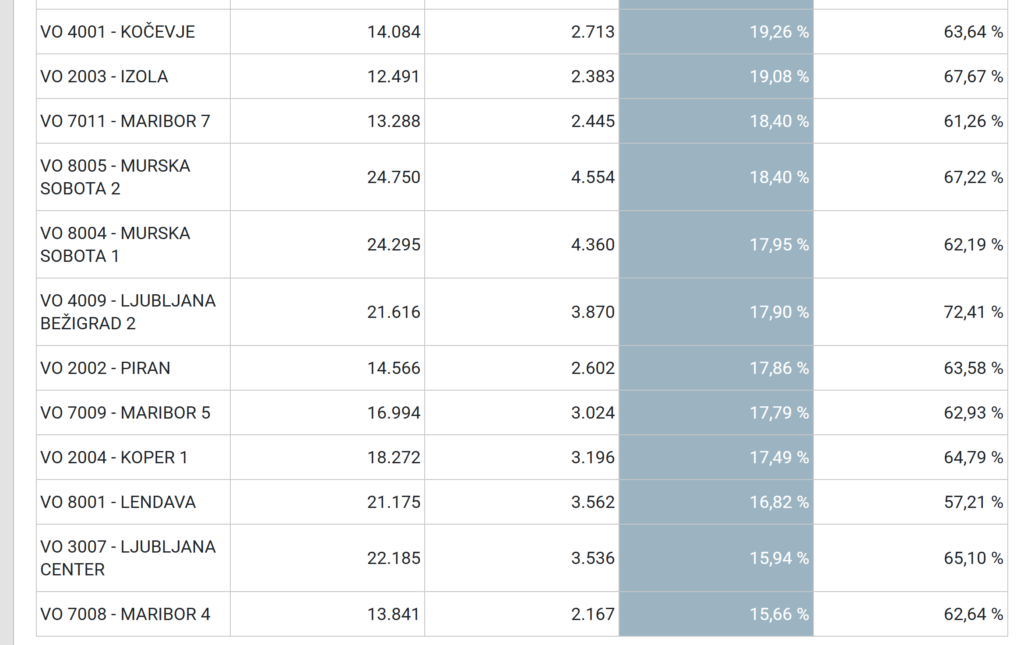
Task: Click the VO 4001 - KOČEVJE row label
Action: coord(118,32)
